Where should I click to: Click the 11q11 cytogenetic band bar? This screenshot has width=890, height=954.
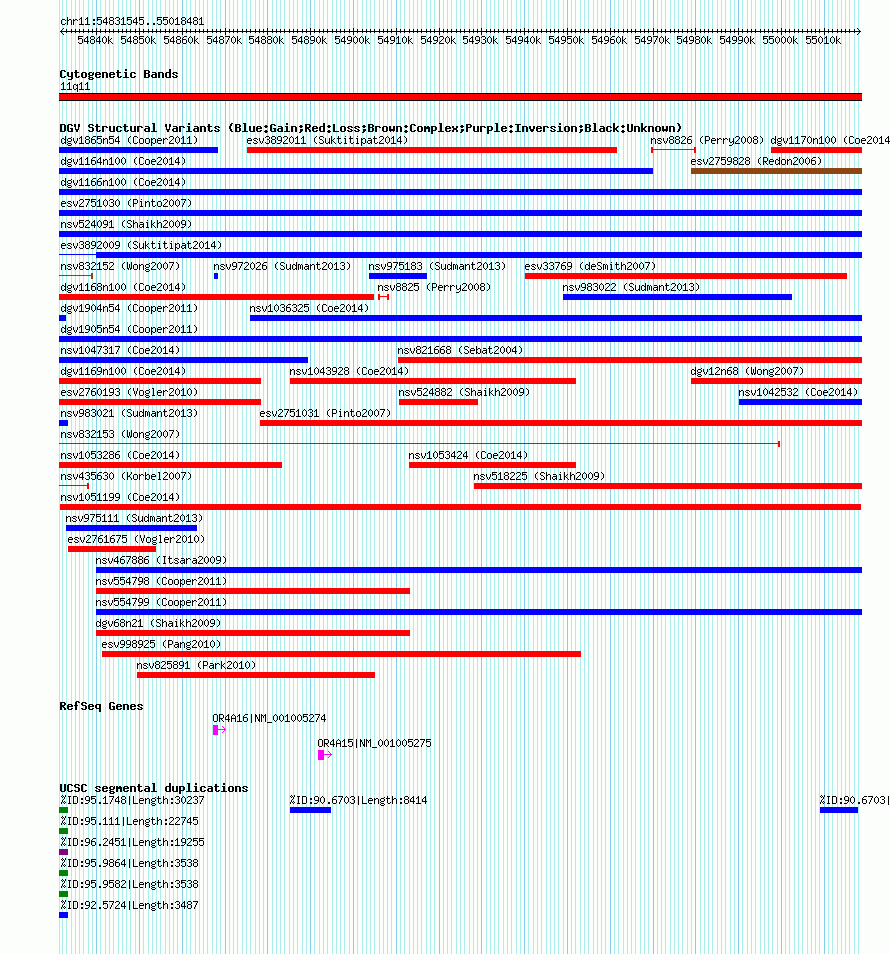coord(461,97)
